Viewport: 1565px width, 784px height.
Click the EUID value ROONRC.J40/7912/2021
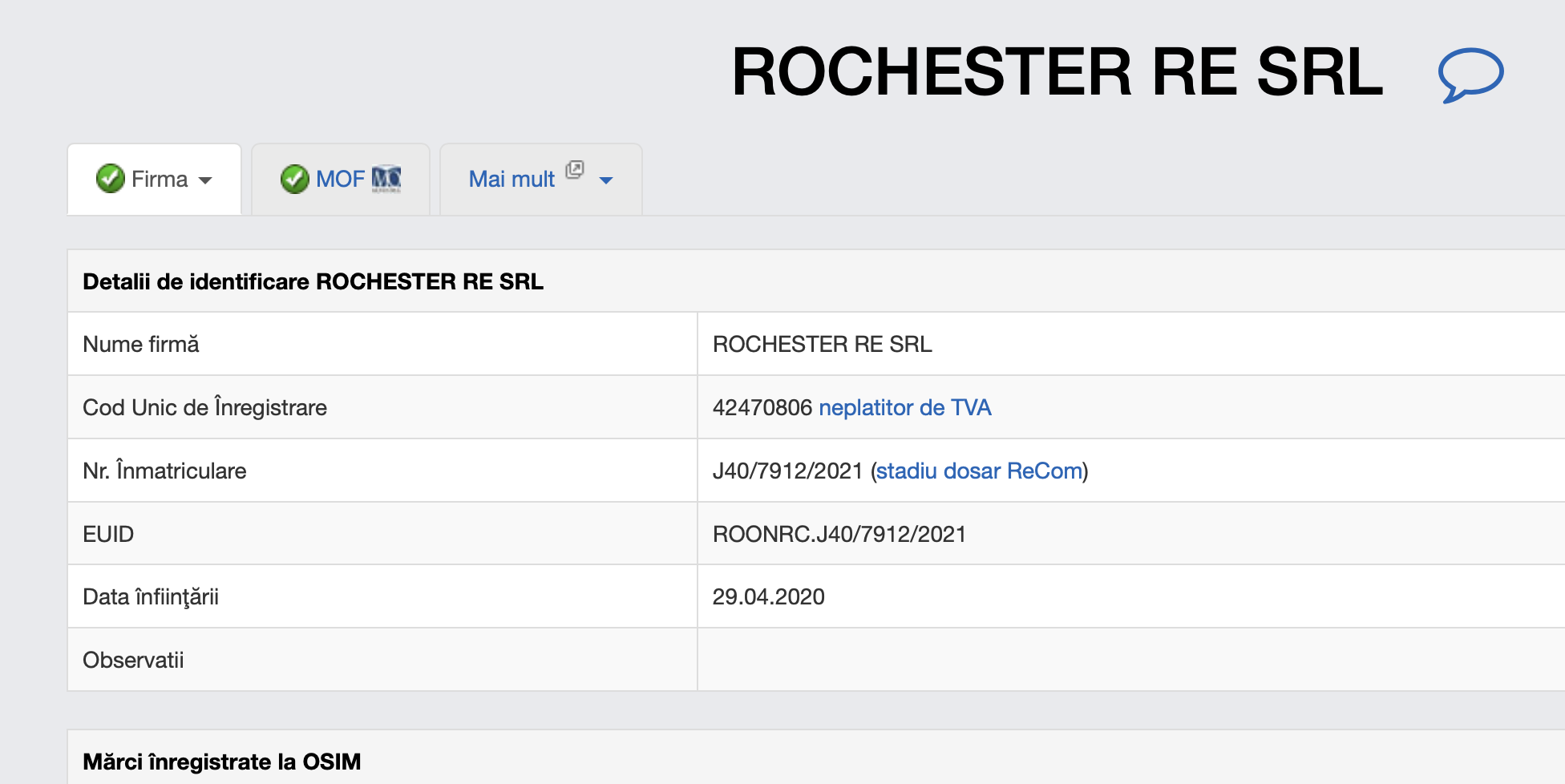[839, 534]
